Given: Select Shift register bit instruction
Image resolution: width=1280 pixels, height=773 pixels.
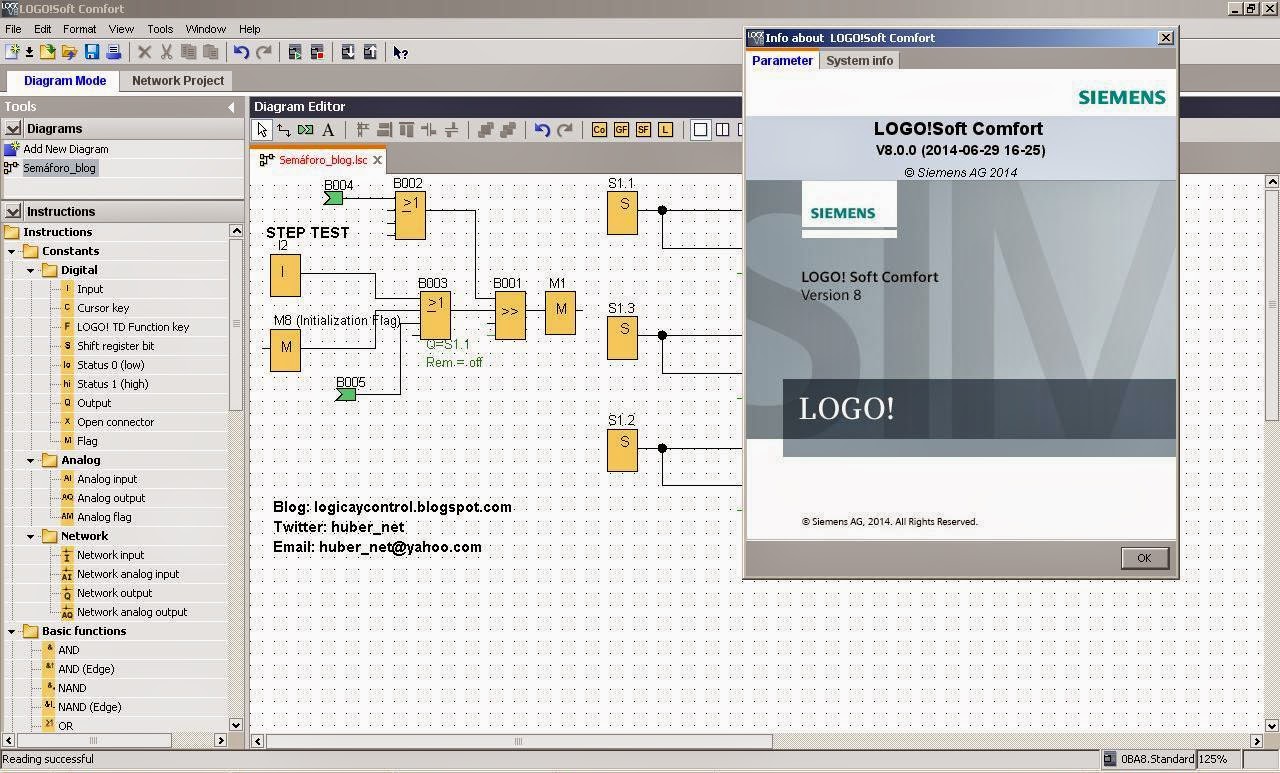Looking at the screenshot, I should [x=115, y=346].
